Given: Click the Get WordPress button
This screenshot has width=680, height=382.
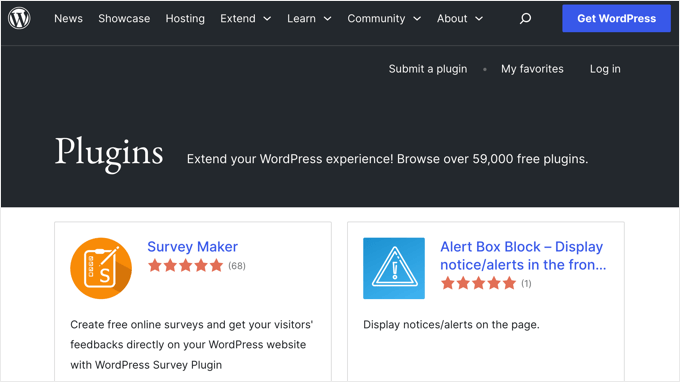Looking at the screenshot, I should point(616,18).
